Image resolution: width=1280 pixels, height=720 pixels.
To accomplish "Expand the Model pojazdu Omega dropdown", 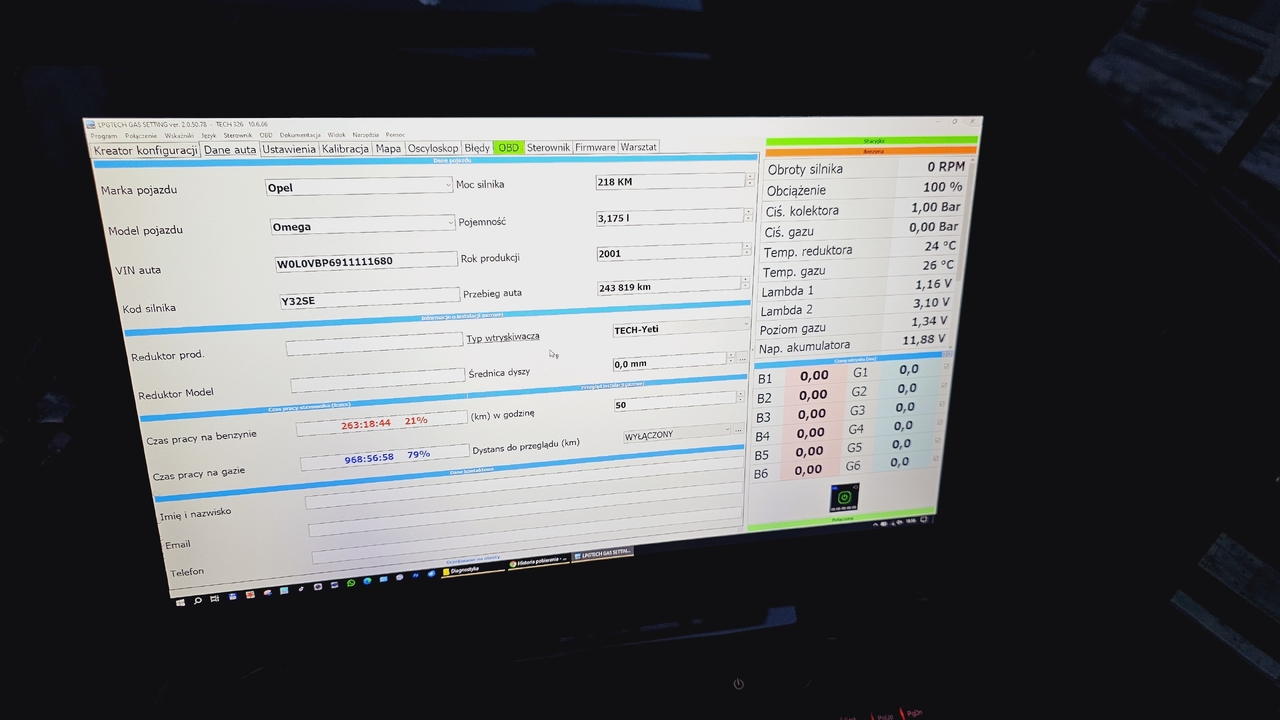I will coord(450,223).
